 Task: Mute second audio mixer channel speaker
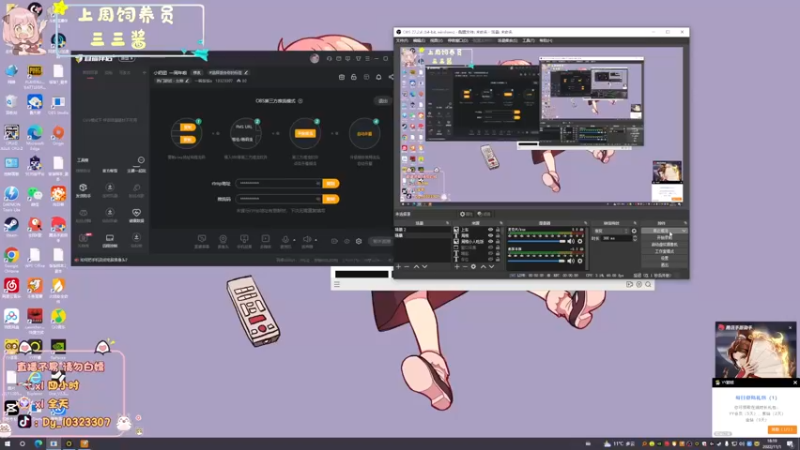point(570,261)
